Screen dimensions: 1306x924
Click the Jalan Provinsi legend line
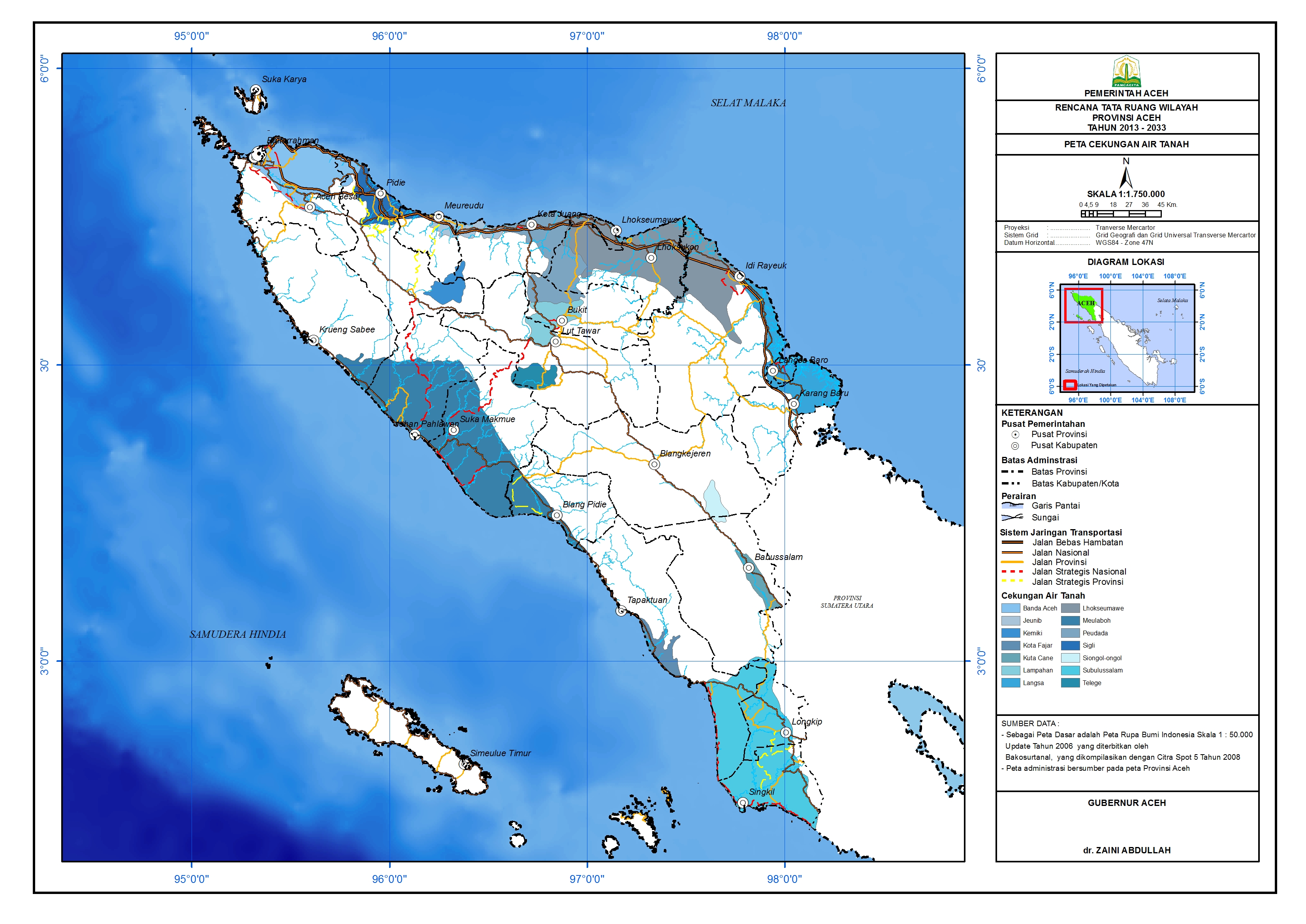tap(1012, 562)
